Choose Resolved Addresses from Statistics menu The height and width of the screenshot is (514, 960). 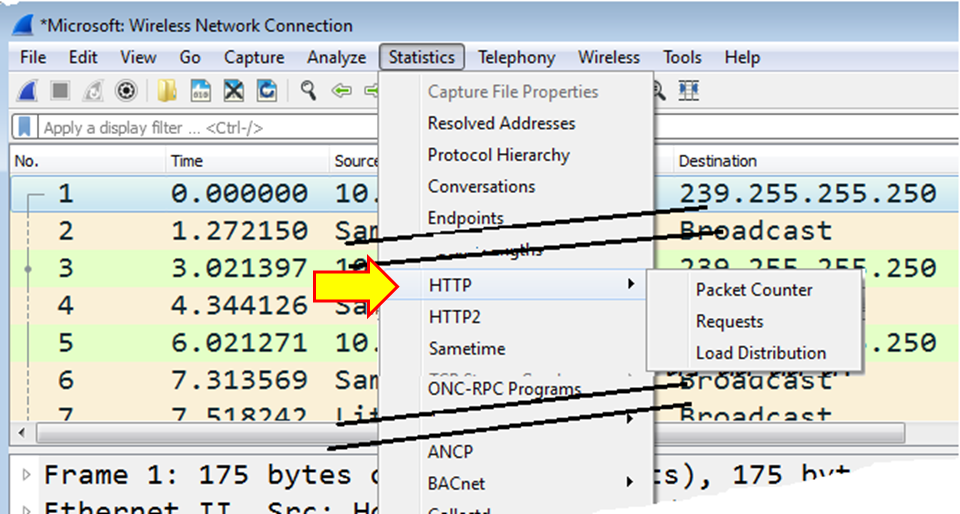(501, 124)
